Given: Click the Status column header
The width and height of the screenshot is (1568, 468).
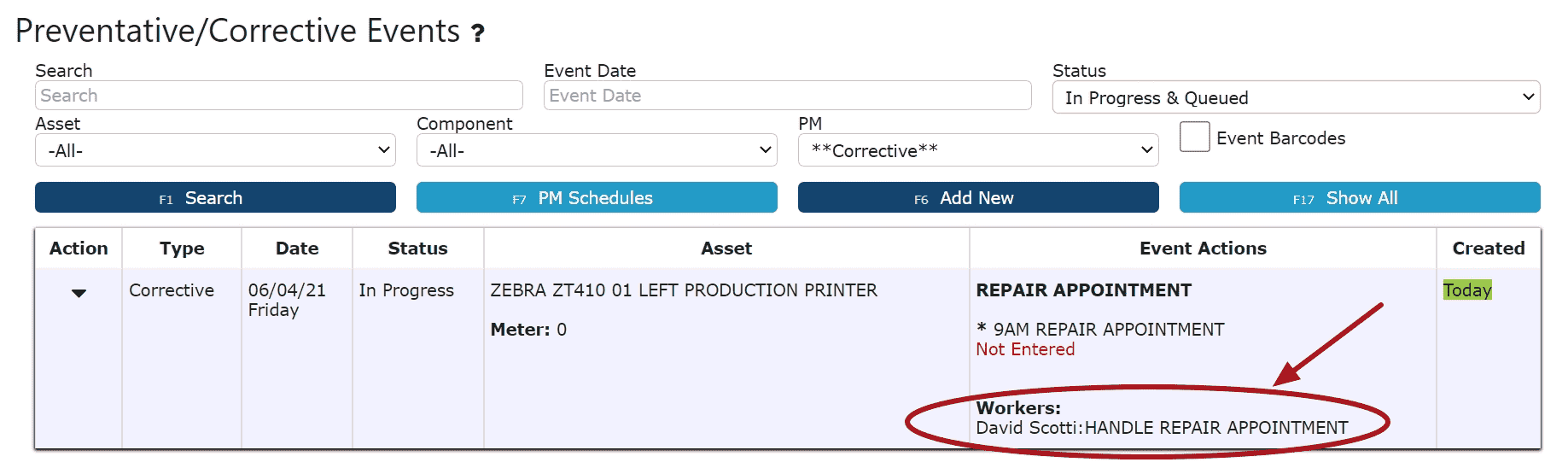Looking at the screenshot, I should (417, 249).
